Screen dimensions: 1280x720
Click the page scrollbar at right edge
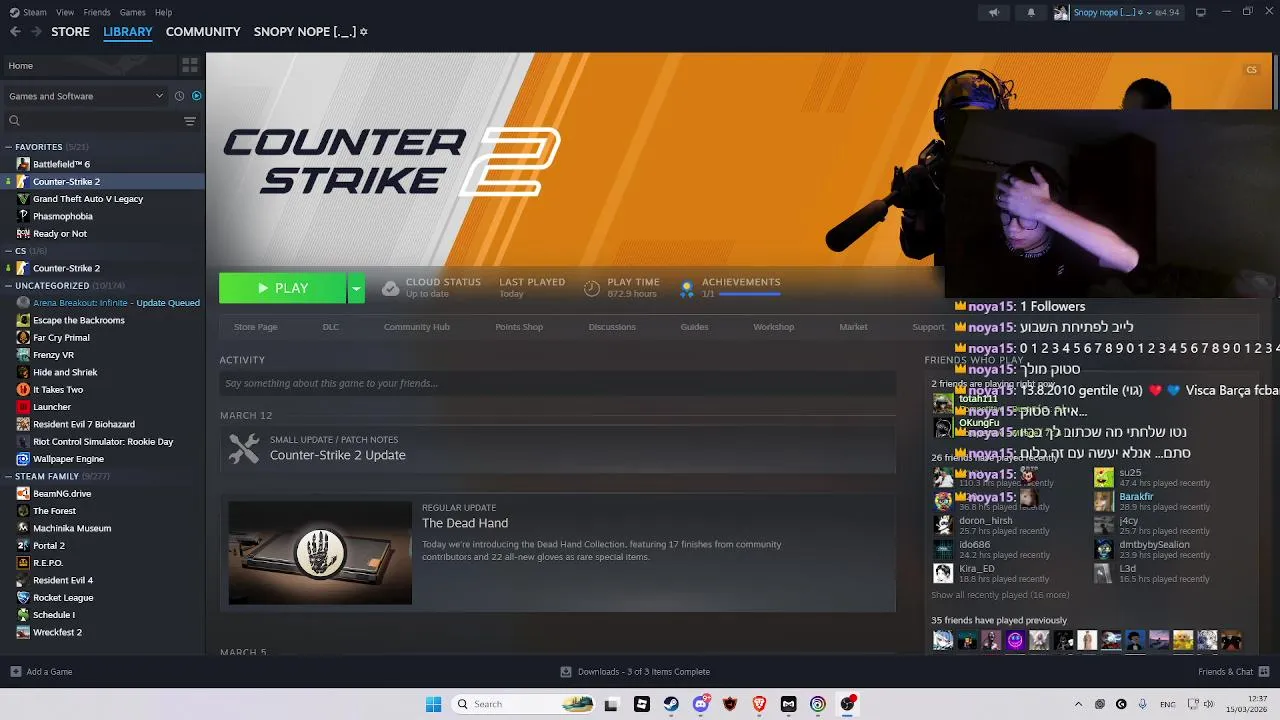pos(1276,80)
